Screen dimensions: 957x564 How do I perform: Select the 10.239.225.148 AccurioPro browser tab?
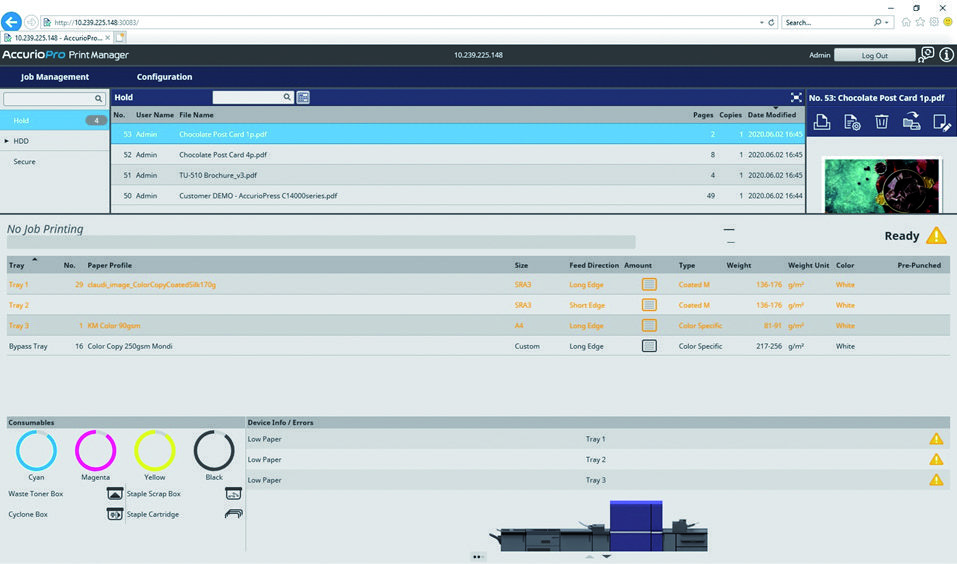[57, 38]
